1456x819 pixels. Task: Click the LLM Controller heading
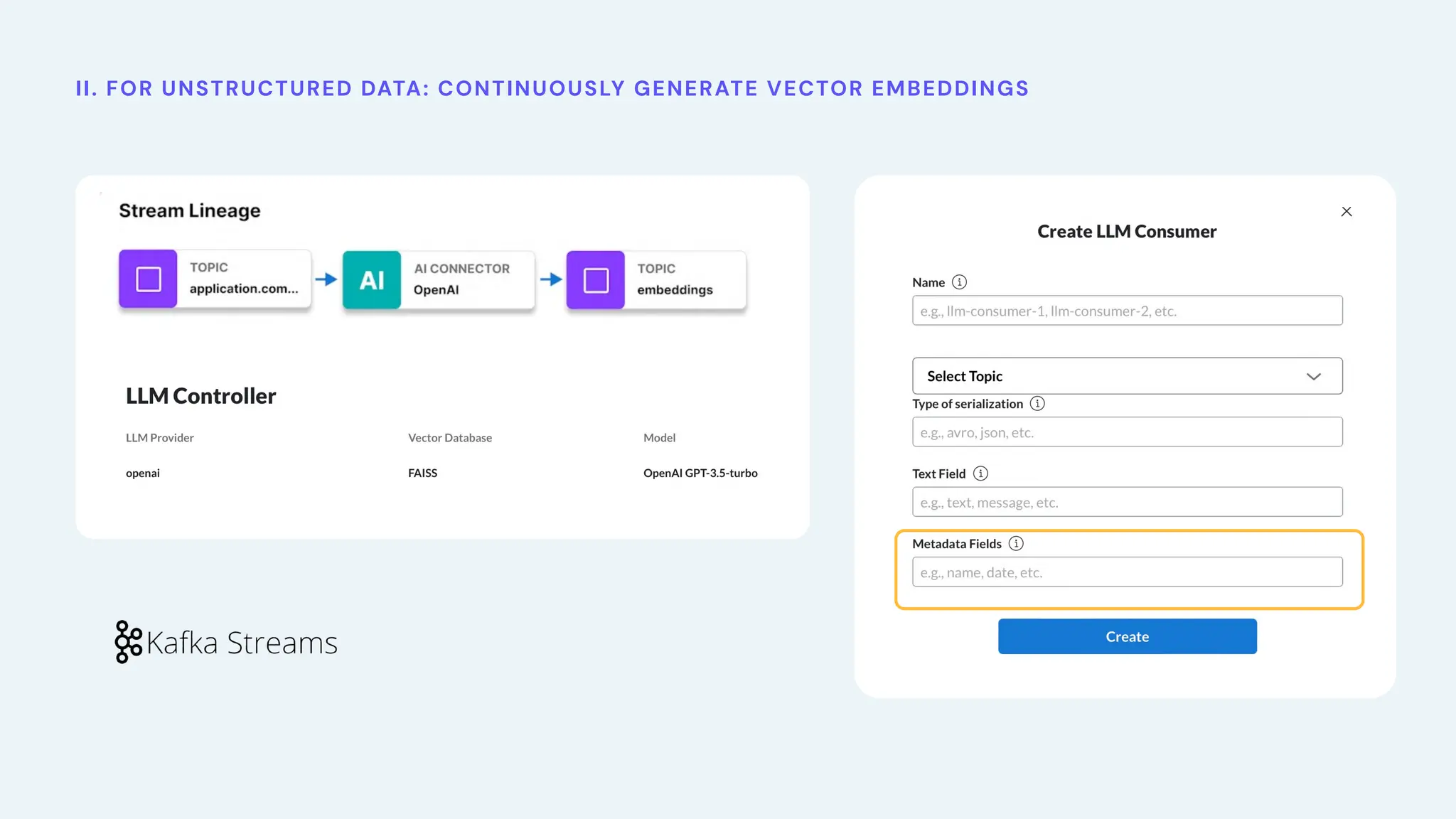(201, 396)
